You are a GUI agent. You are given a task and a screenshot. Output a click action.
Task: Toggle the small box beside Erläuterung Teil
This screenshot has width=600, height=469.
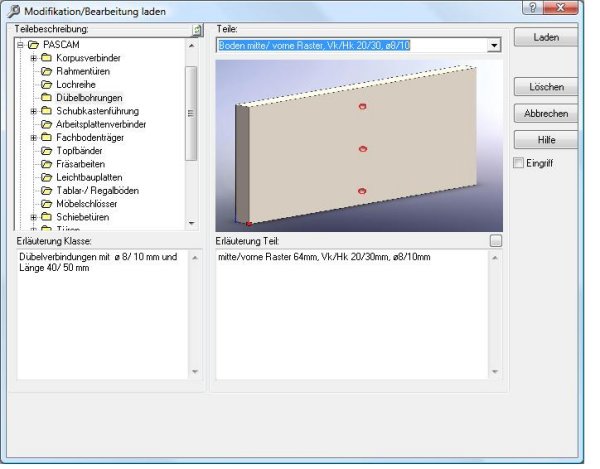496,241
